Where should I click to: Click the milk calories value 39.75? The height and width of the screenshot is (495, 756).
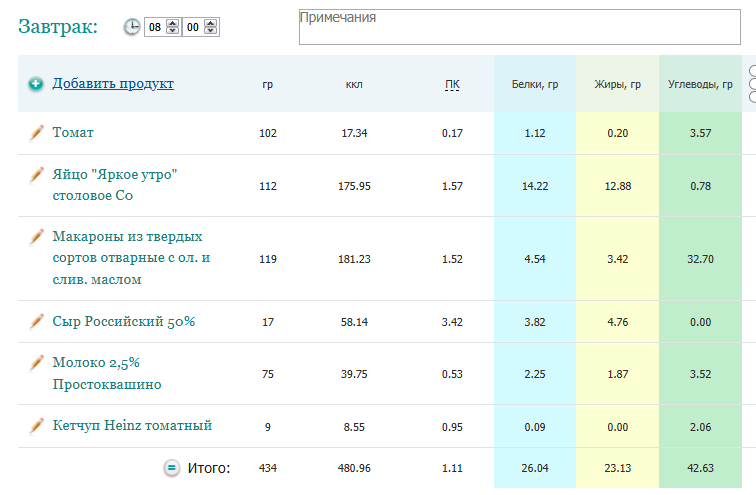(354, 374)
